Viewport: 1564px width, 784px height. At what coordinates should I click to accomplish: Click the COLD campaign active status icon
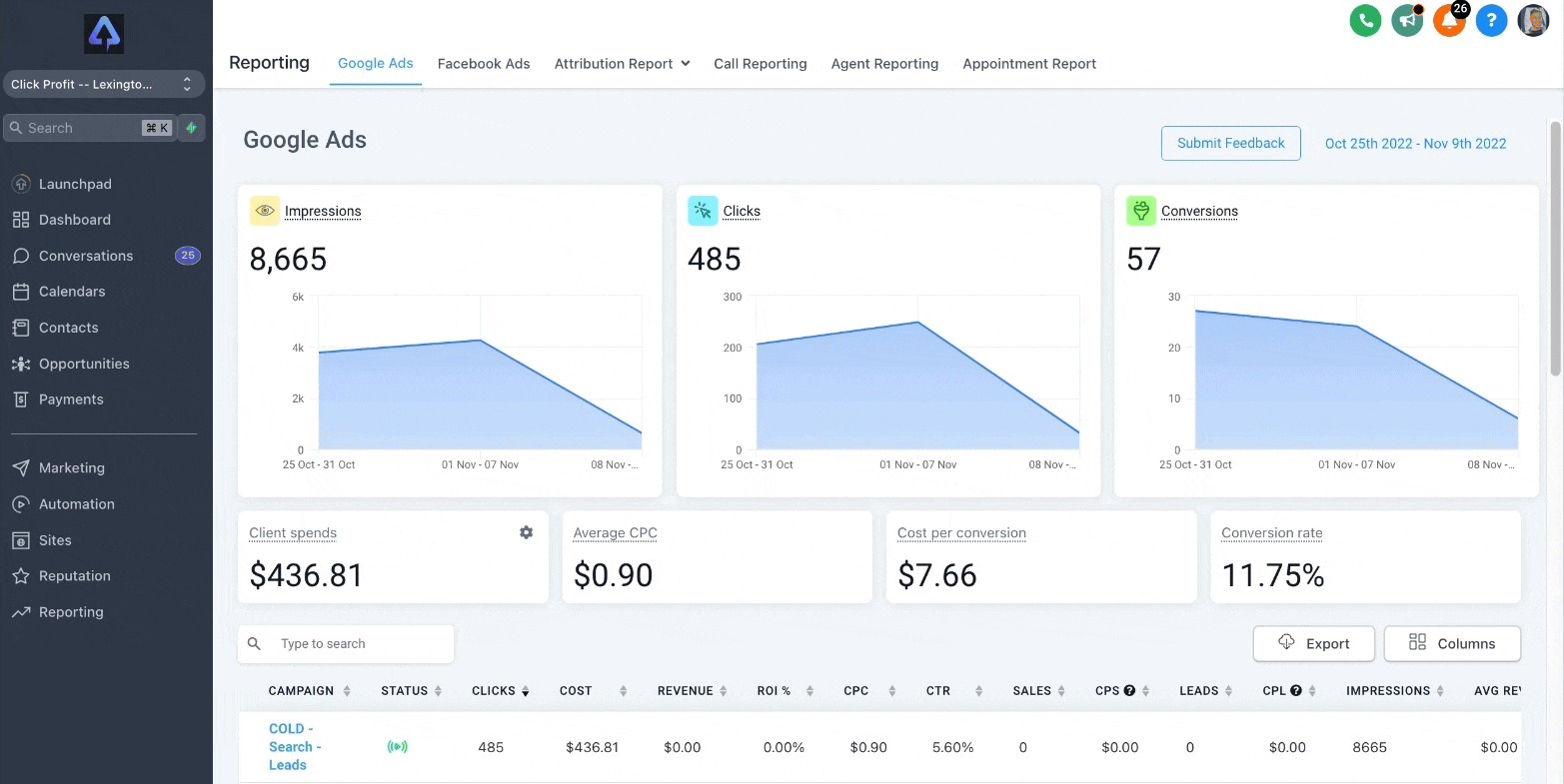(398, 747)
